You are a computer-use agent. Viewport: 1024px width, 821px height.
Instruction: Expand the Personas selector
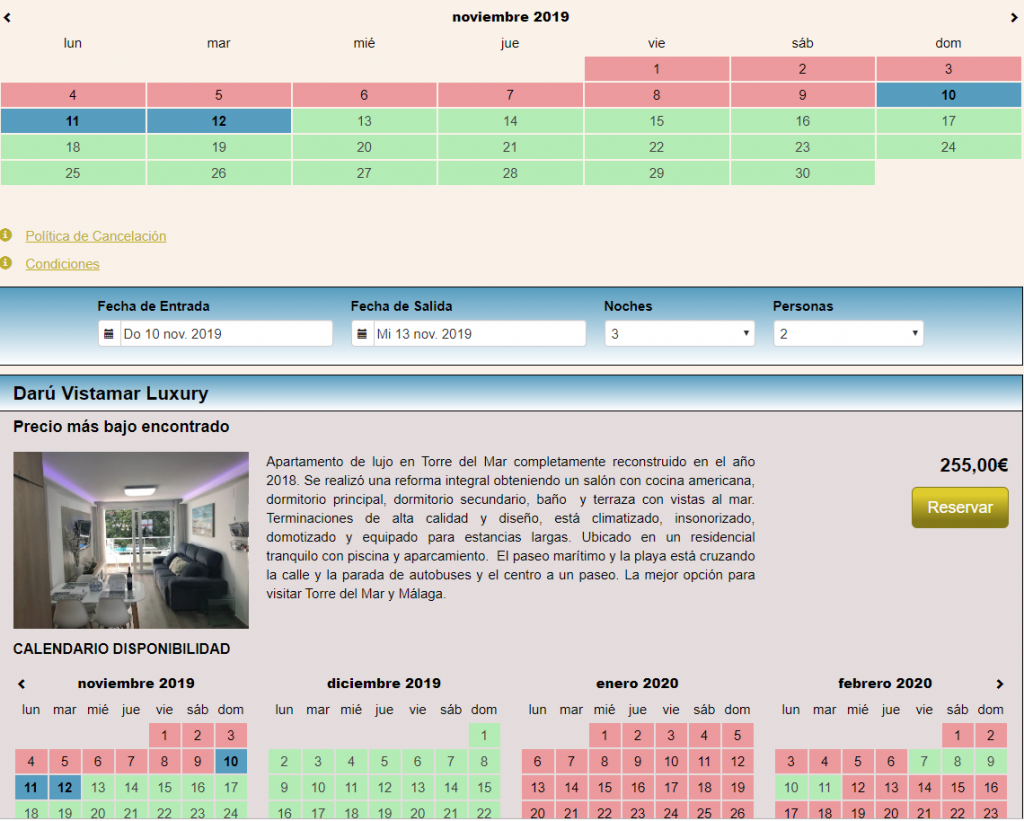click(x=848, y=334)
